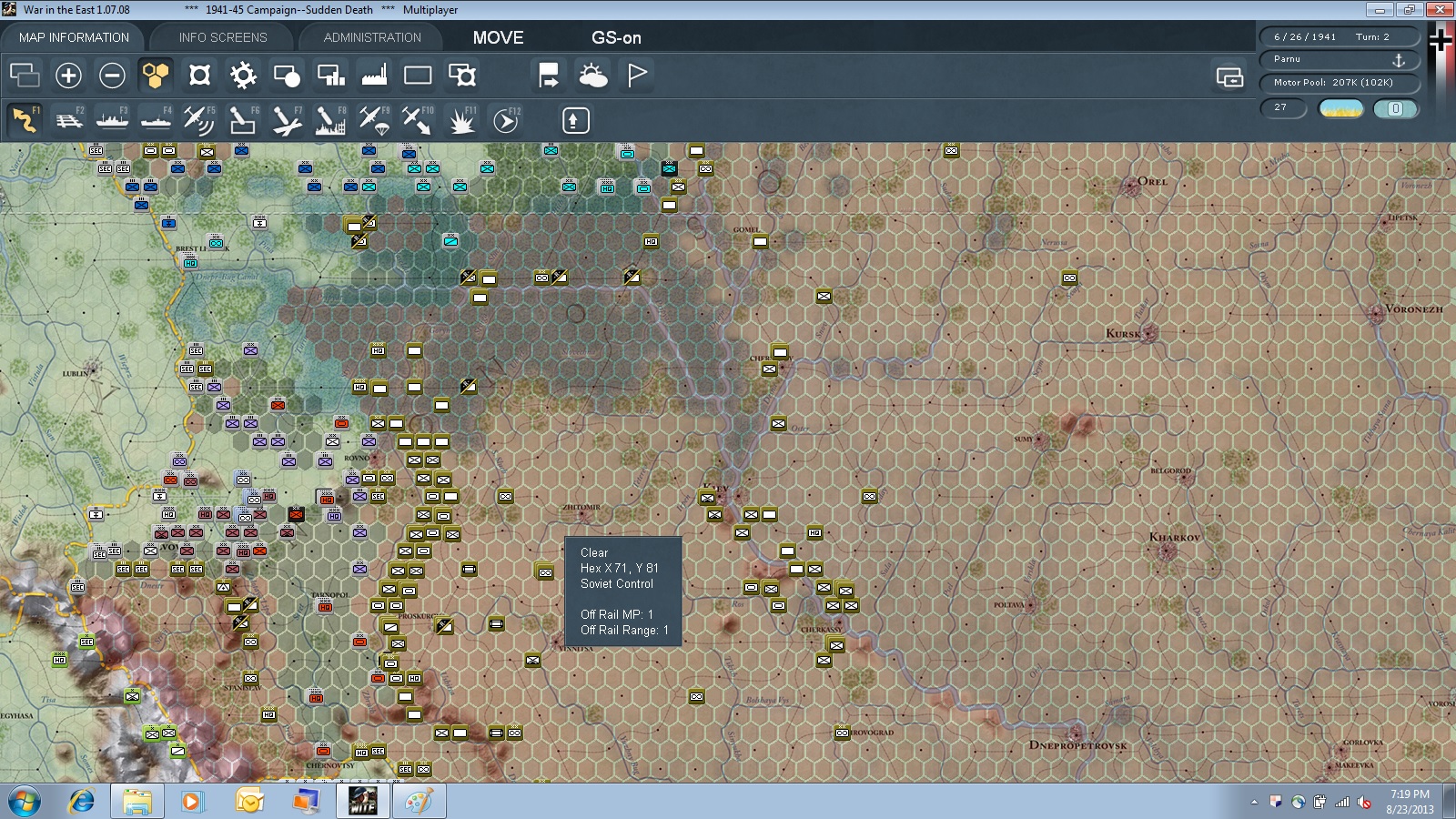
Task: Launch Internet Explorer from taskbar
Action: pos(82,802)
